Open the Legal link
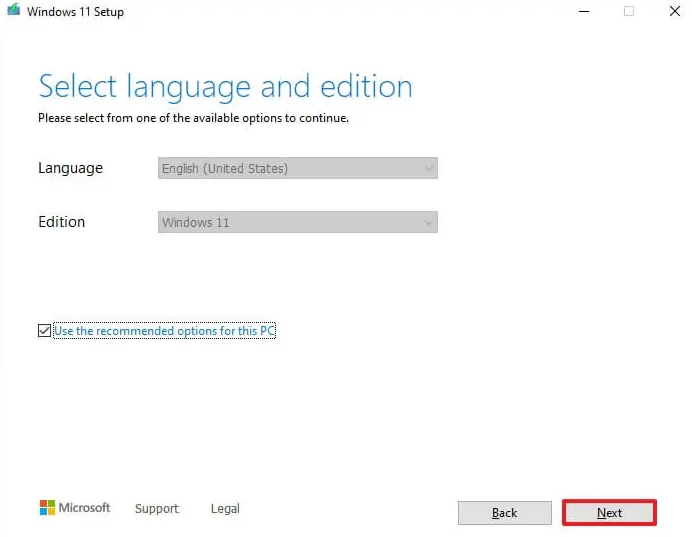The image size is (692, 537). 225,509
